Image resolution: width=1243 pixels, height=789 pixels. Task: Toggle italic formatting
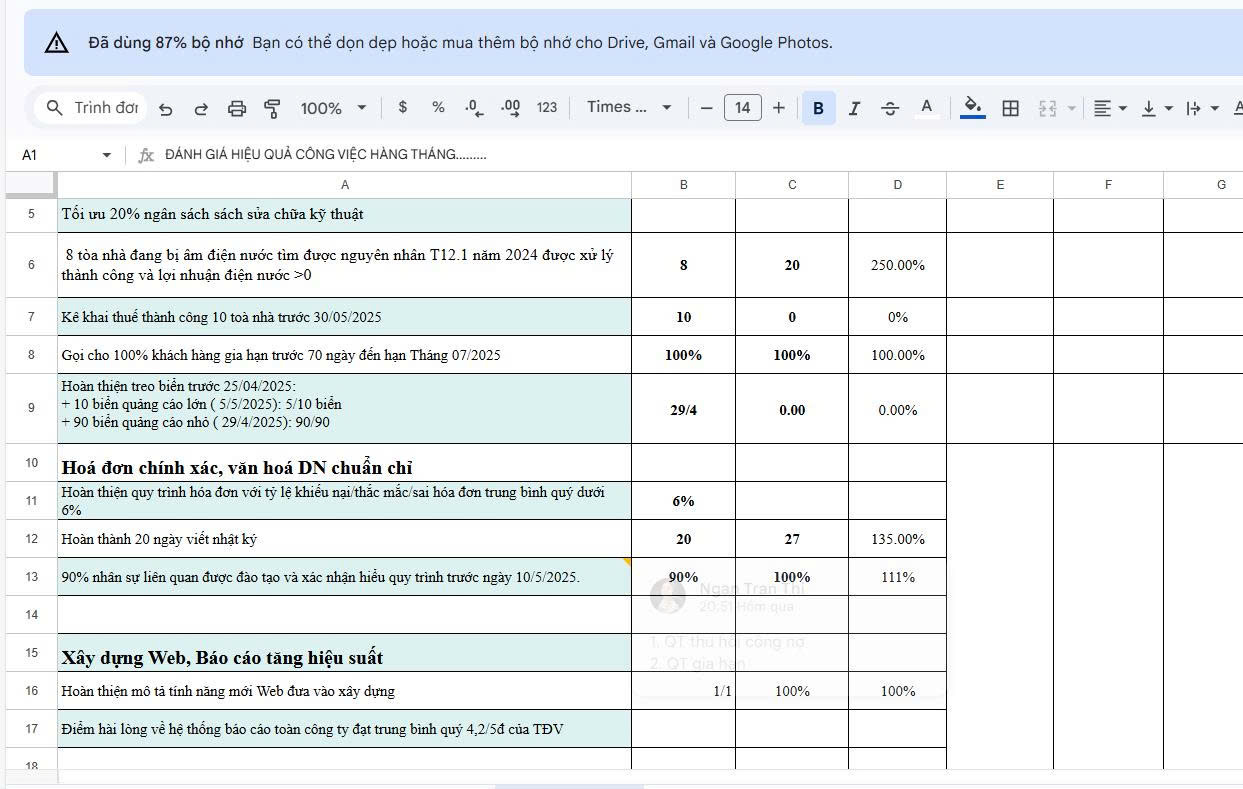(x=854, y=108)
